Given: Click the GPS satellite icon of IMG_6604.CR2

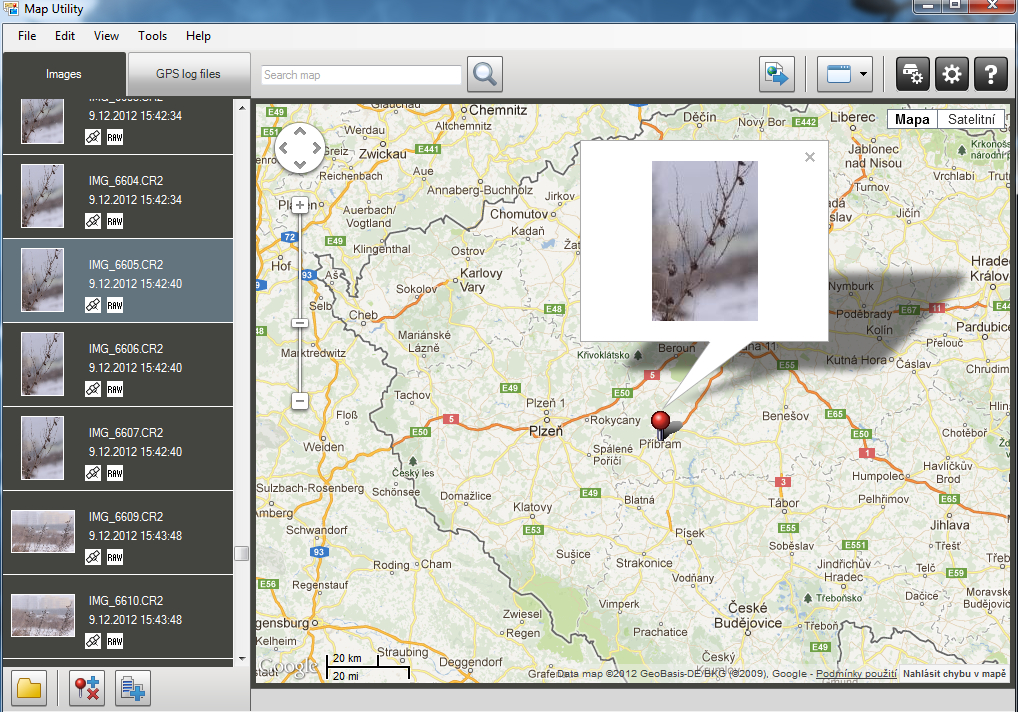Looking at the screenshot, I should point(93,221).
